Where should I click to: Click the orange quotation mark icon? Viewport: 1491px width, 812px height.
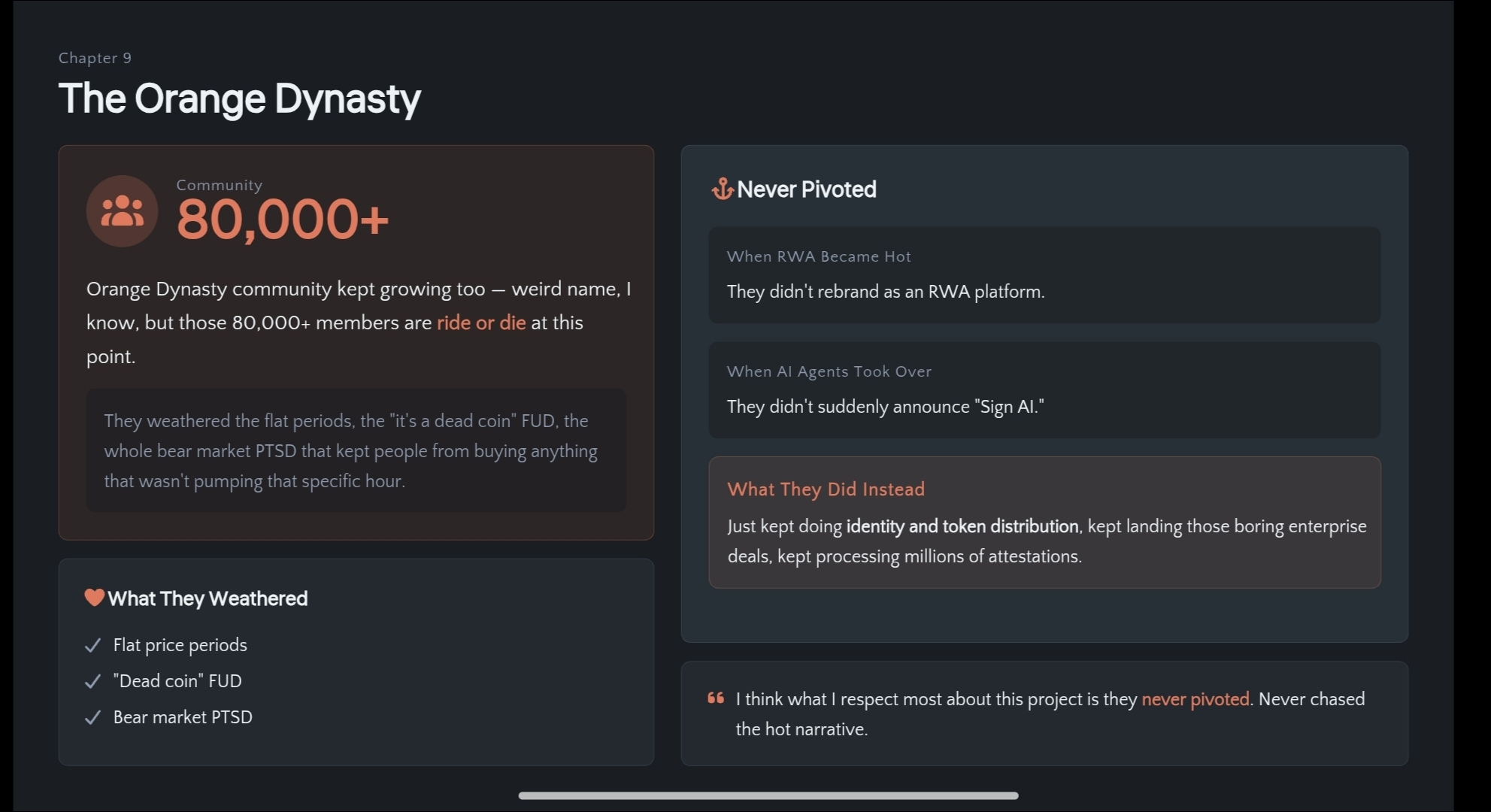point(716,698)
